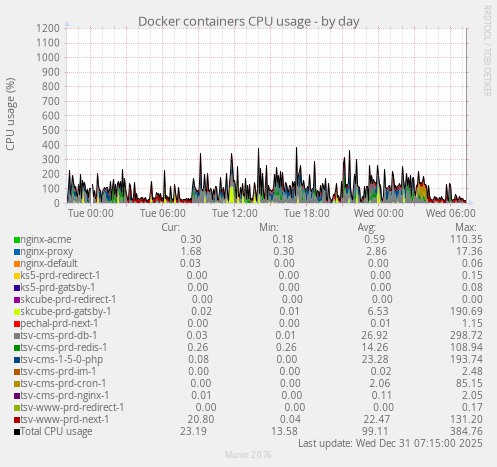Click the tsv-www-prd-redirect-1 light green swatch
Image resolution: width=497 pixels, height=467 pixels.
point(17,408)
